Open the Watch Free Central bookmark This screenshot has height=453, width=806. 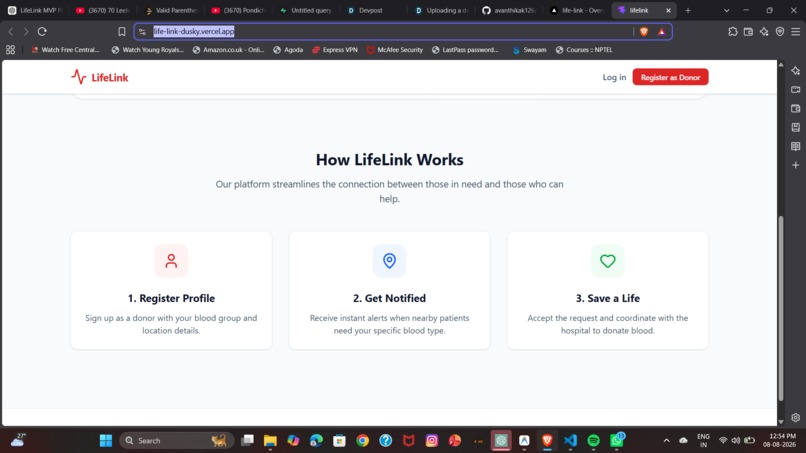point(65,50)
